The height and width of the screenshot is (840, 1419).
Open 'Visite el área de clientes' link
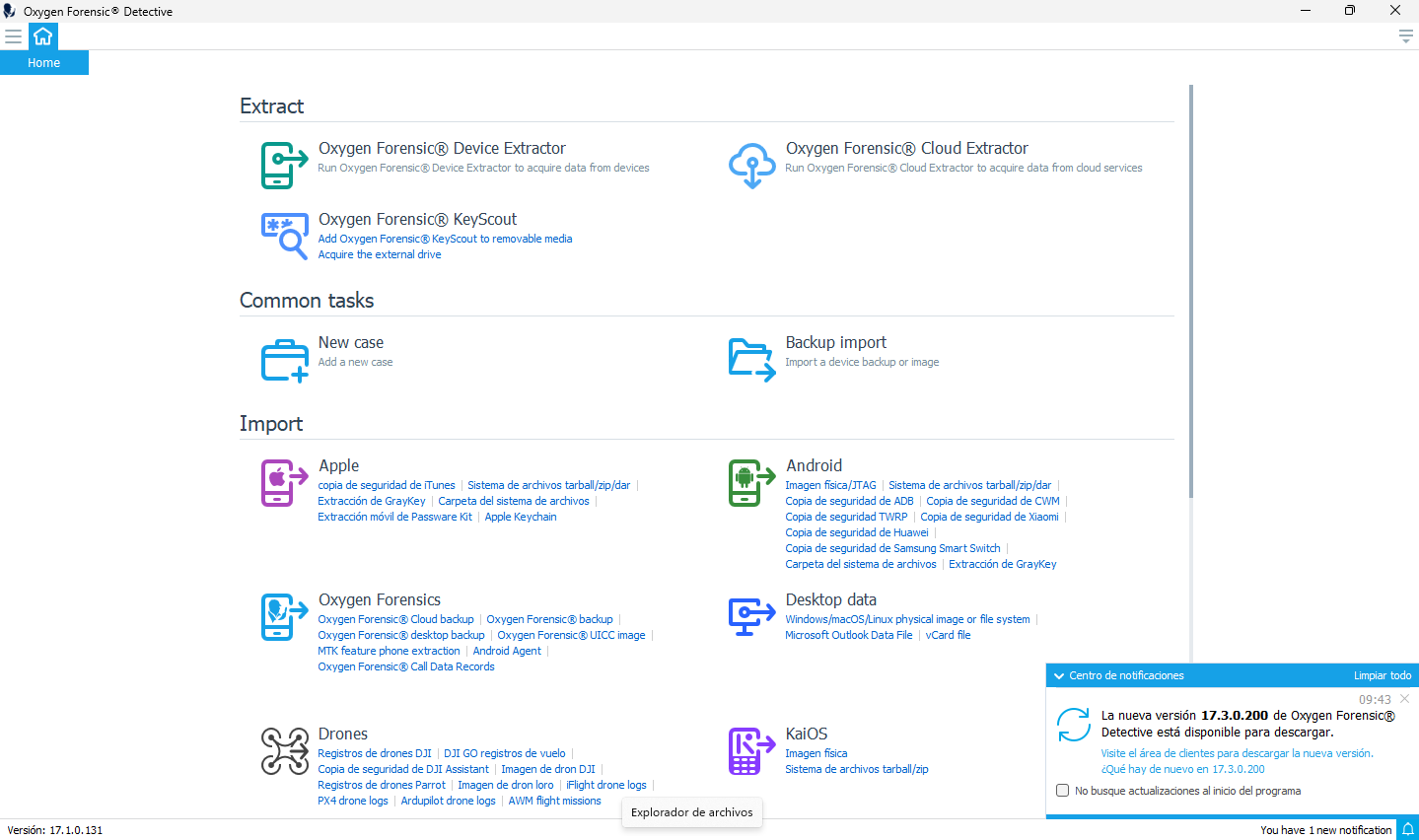pyautogui.click(x=1237, y=753)
